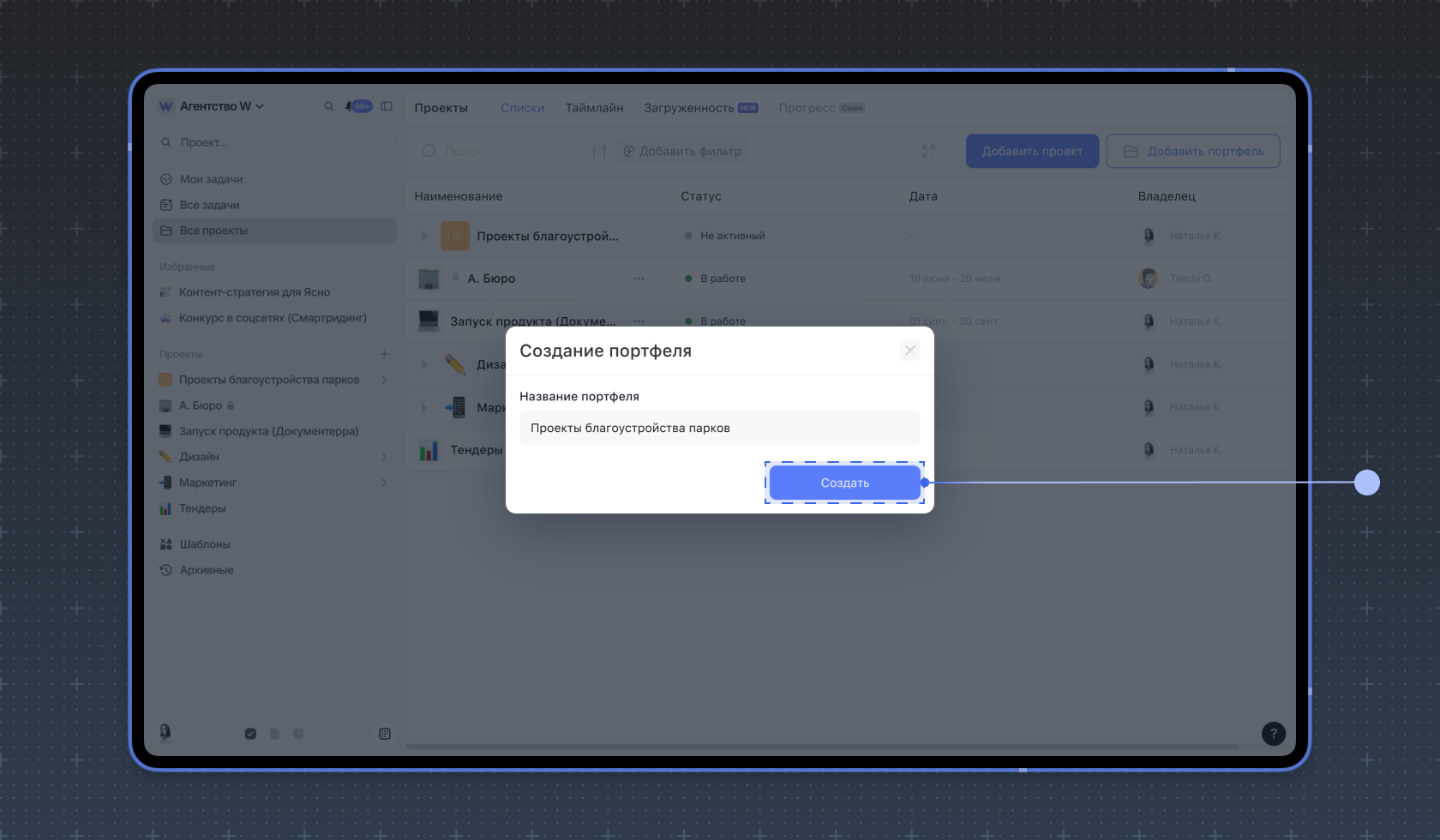Click the sidebar search magnifier icon
This screenshot has width=1440, height=840.
(x=328, y=106)
